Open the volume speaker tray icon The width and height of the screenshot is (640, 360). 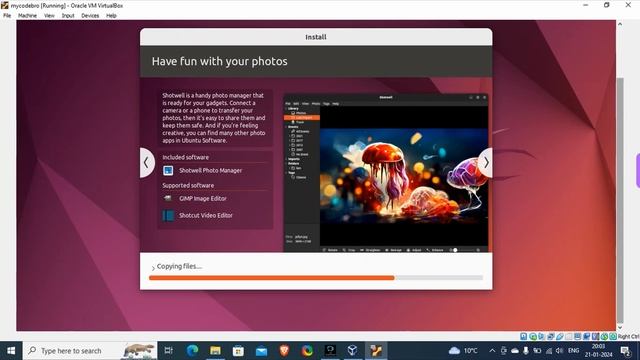(560, 351)
